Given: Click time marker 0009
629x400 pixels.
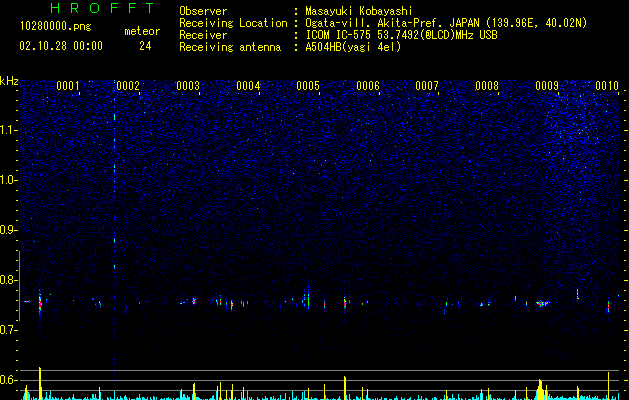Looking at the screenshot, I should point(547,85).
